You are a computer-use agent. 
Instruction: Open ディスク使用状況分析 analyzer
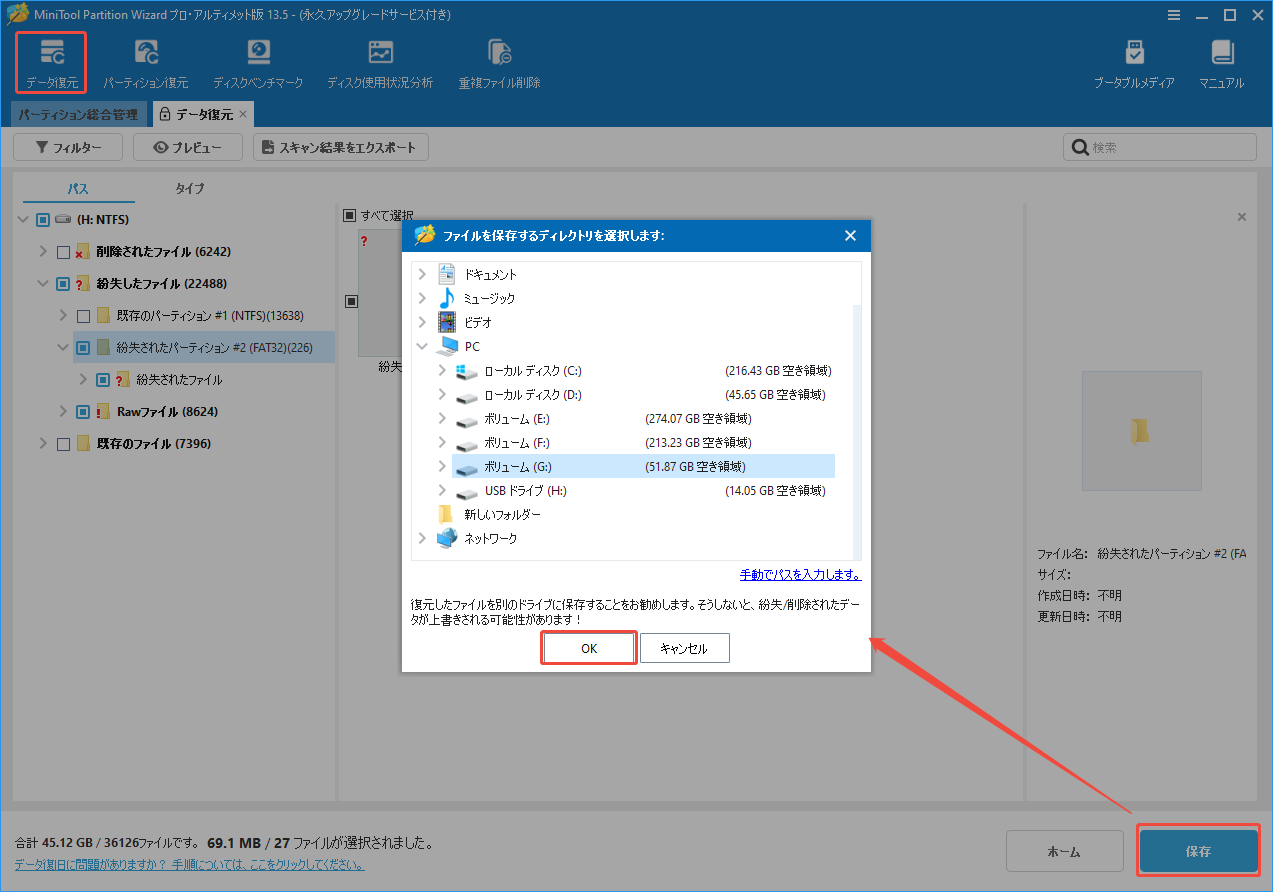(x=379, y=60)
